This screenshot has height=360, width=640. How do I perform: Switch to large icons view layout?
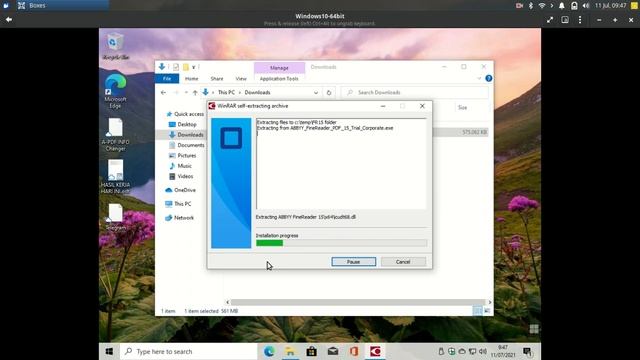(487, 311)
